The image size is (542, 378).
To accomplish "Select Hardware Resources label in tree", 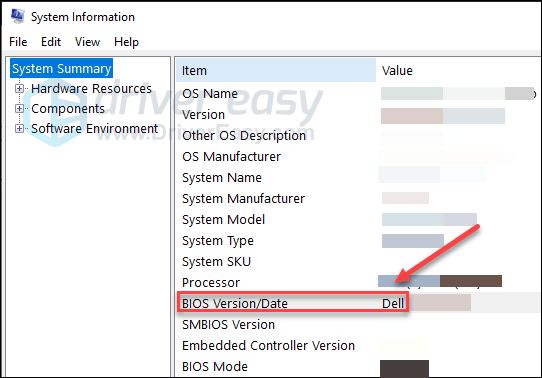I will (91, 89).
